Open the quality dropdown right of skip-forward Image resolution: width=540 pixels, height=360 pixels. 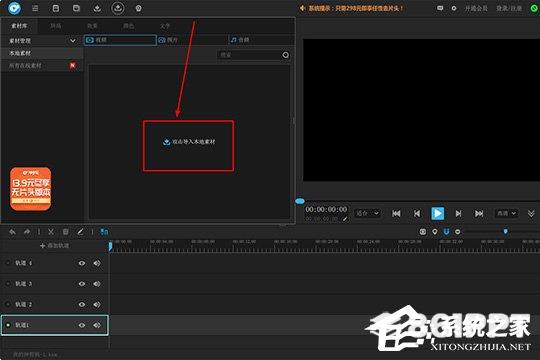pos(506,214)
